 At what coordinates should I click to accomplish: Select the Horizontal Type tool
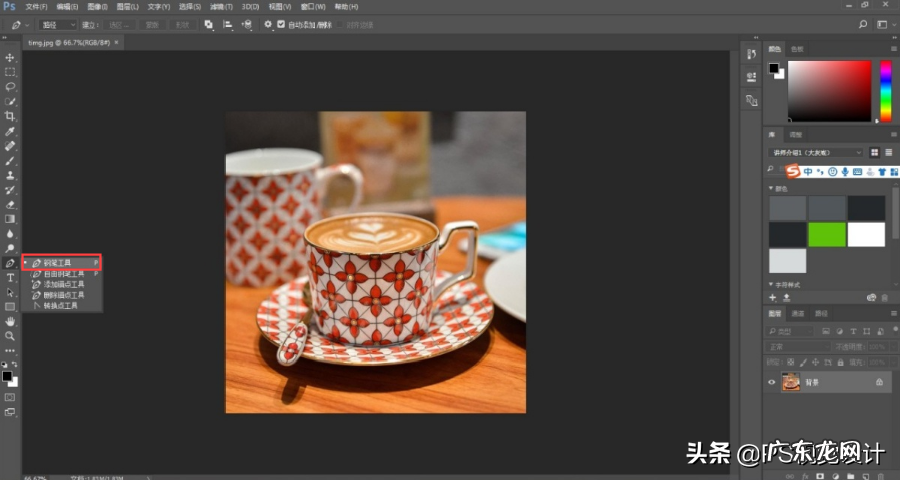10,277
